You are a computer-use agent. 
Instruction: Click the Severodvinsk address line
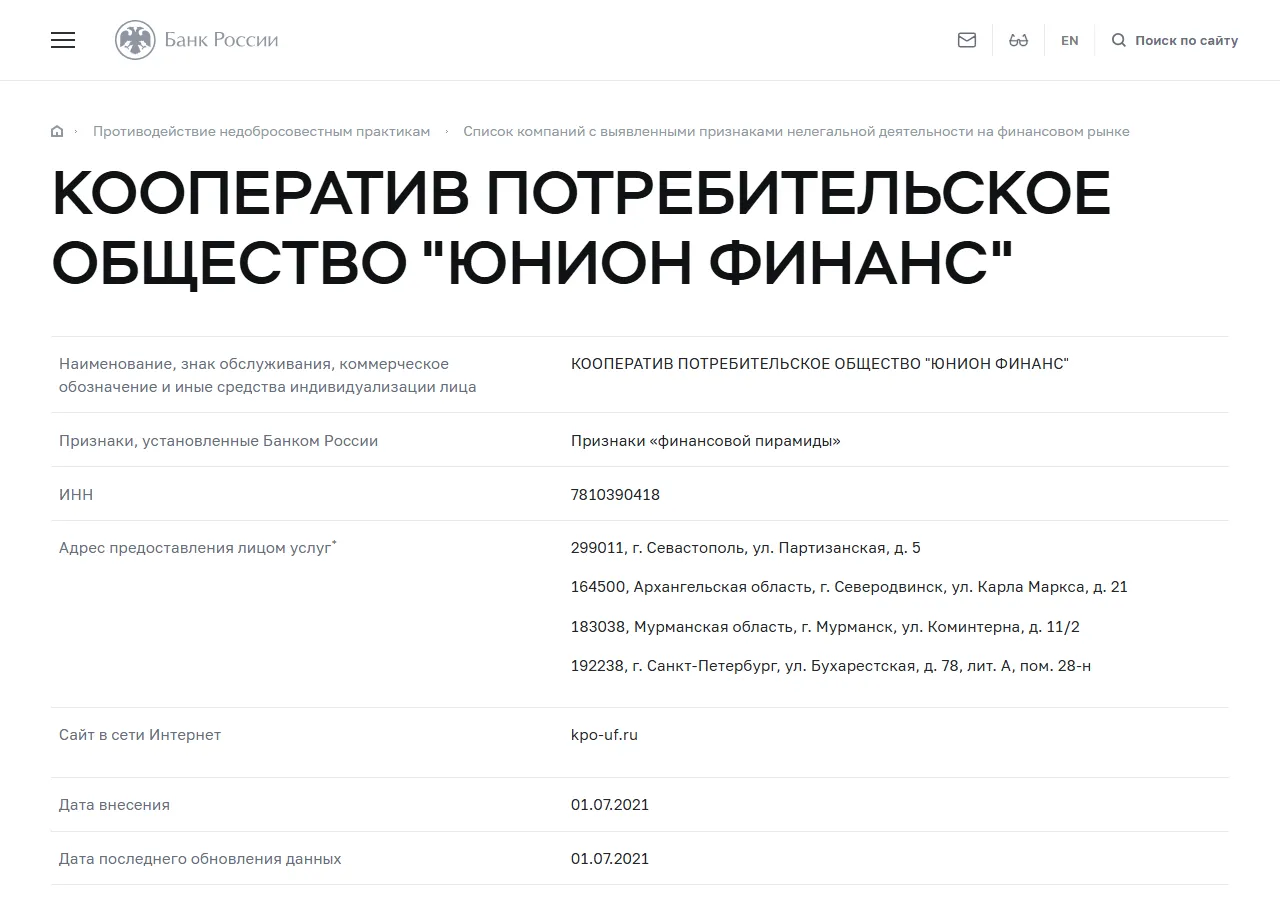(x=849, y=587)
